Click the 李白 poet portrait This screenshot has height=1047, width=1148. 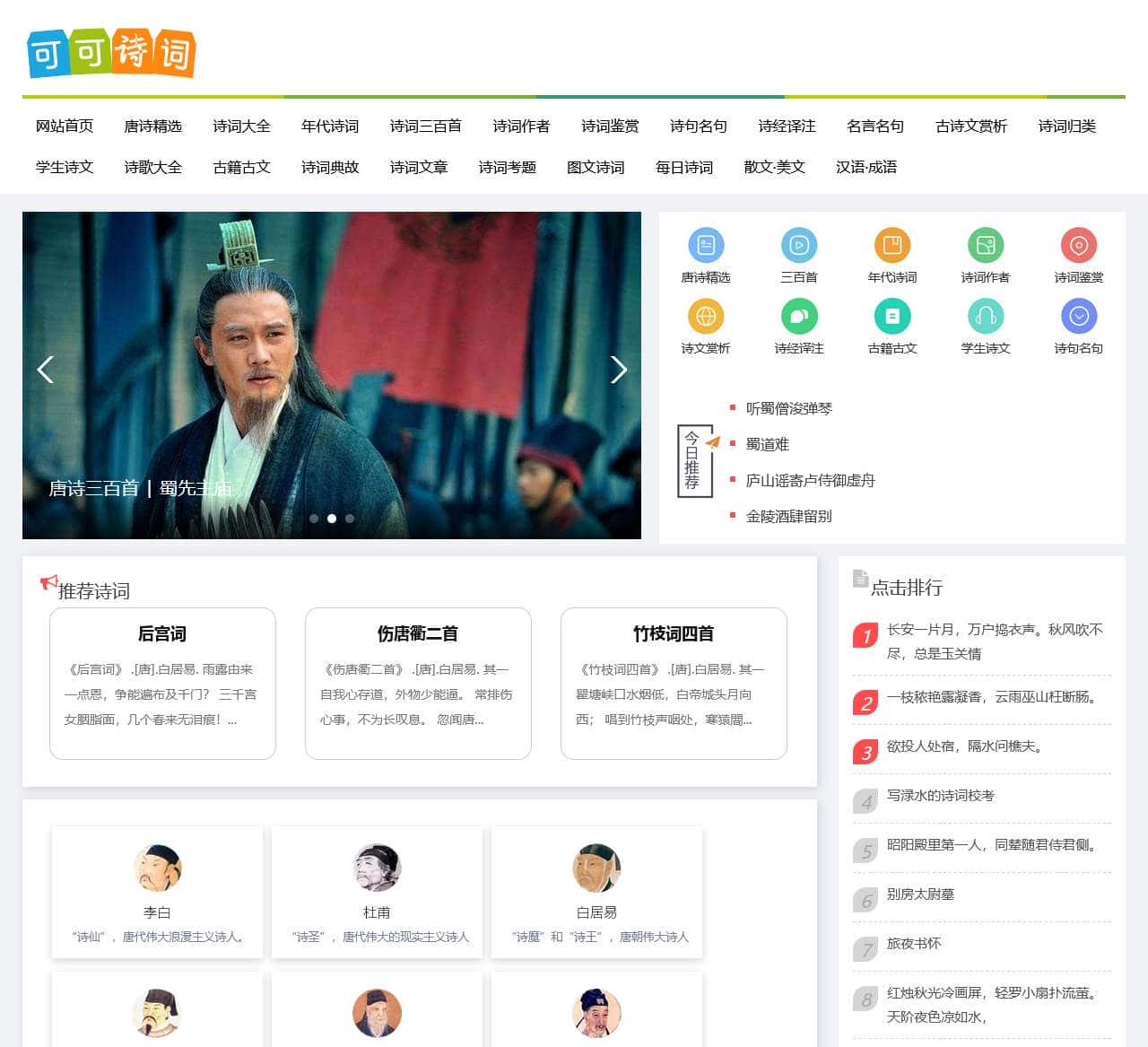[158, 867]
